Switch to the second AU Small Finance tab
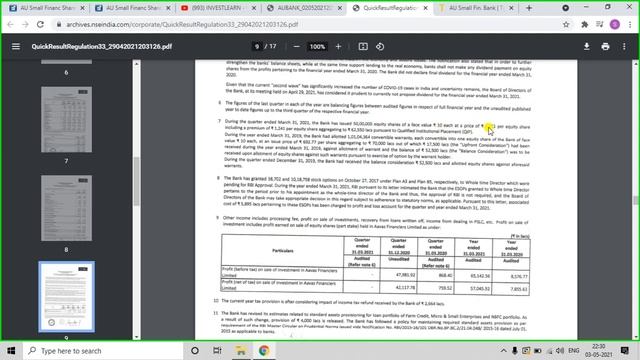640x360 pixels. (x=132, y=8)
